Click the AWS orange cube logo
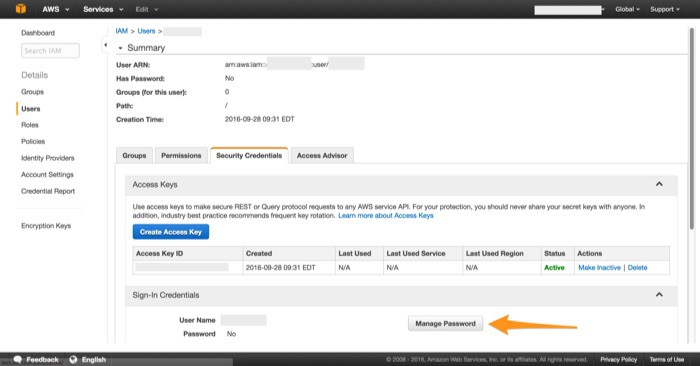 (21, 9)
